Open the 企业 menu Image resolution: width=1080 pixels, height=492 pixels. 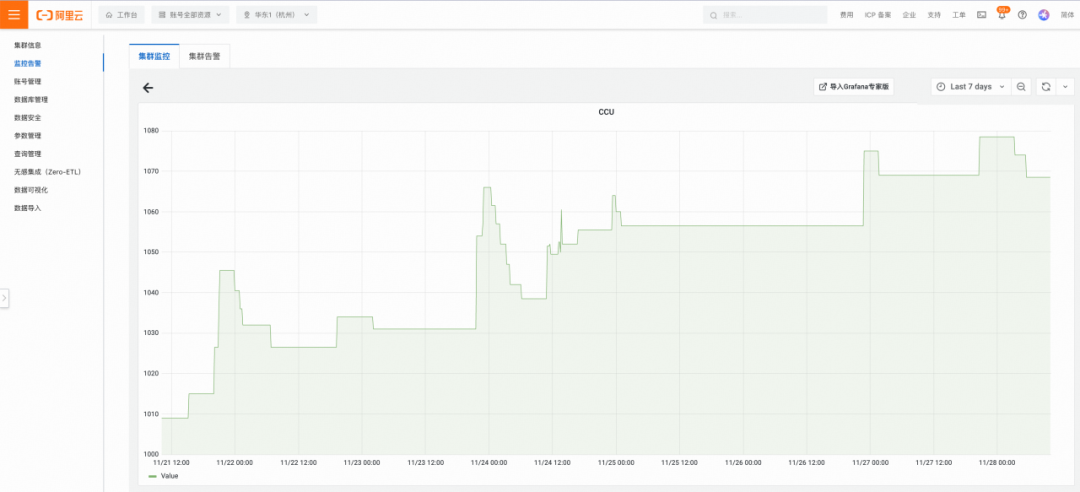tap(909, 15)
